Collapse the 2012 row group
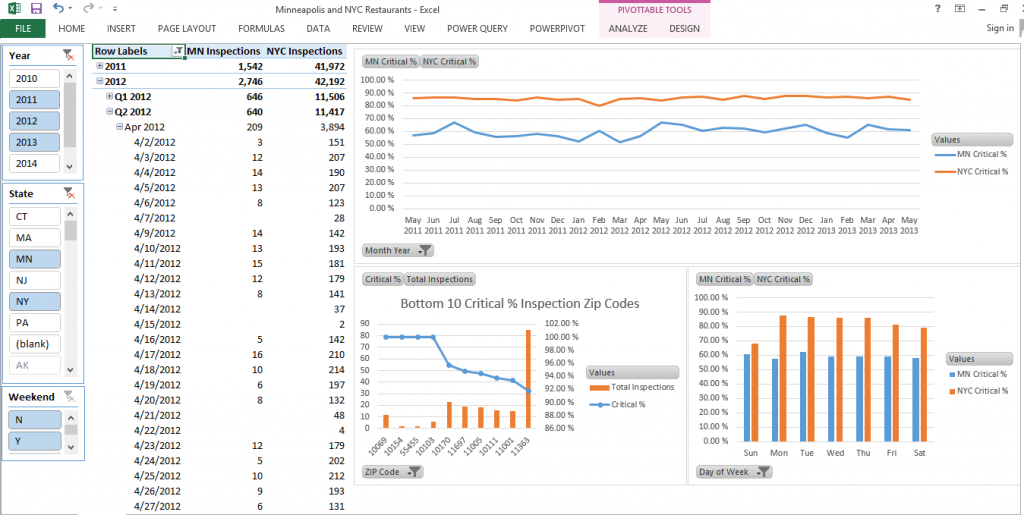This screenshot has width=1024, height=515. [99, 82]
